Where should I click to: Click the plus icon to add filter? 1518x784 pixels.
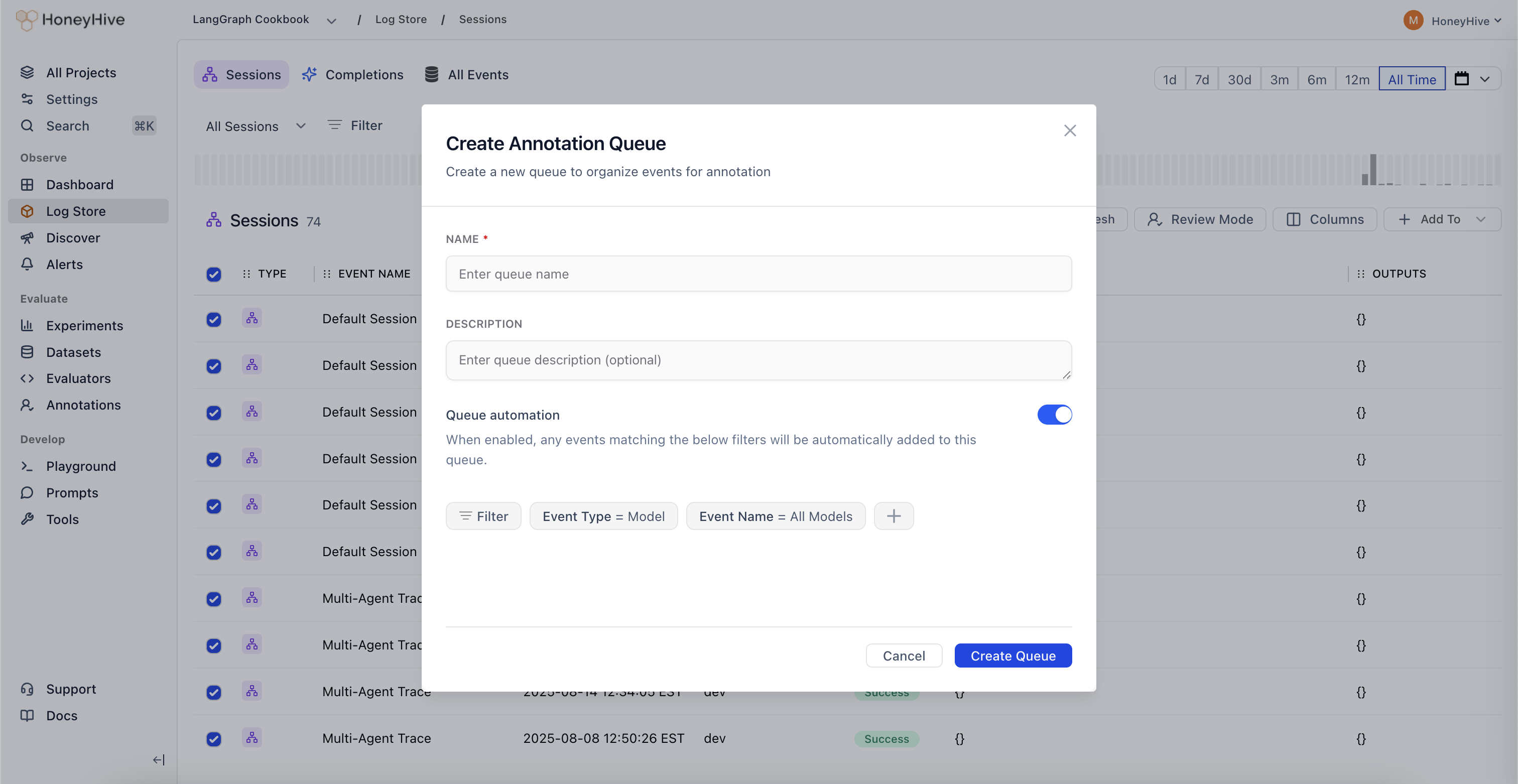(894, 516)
